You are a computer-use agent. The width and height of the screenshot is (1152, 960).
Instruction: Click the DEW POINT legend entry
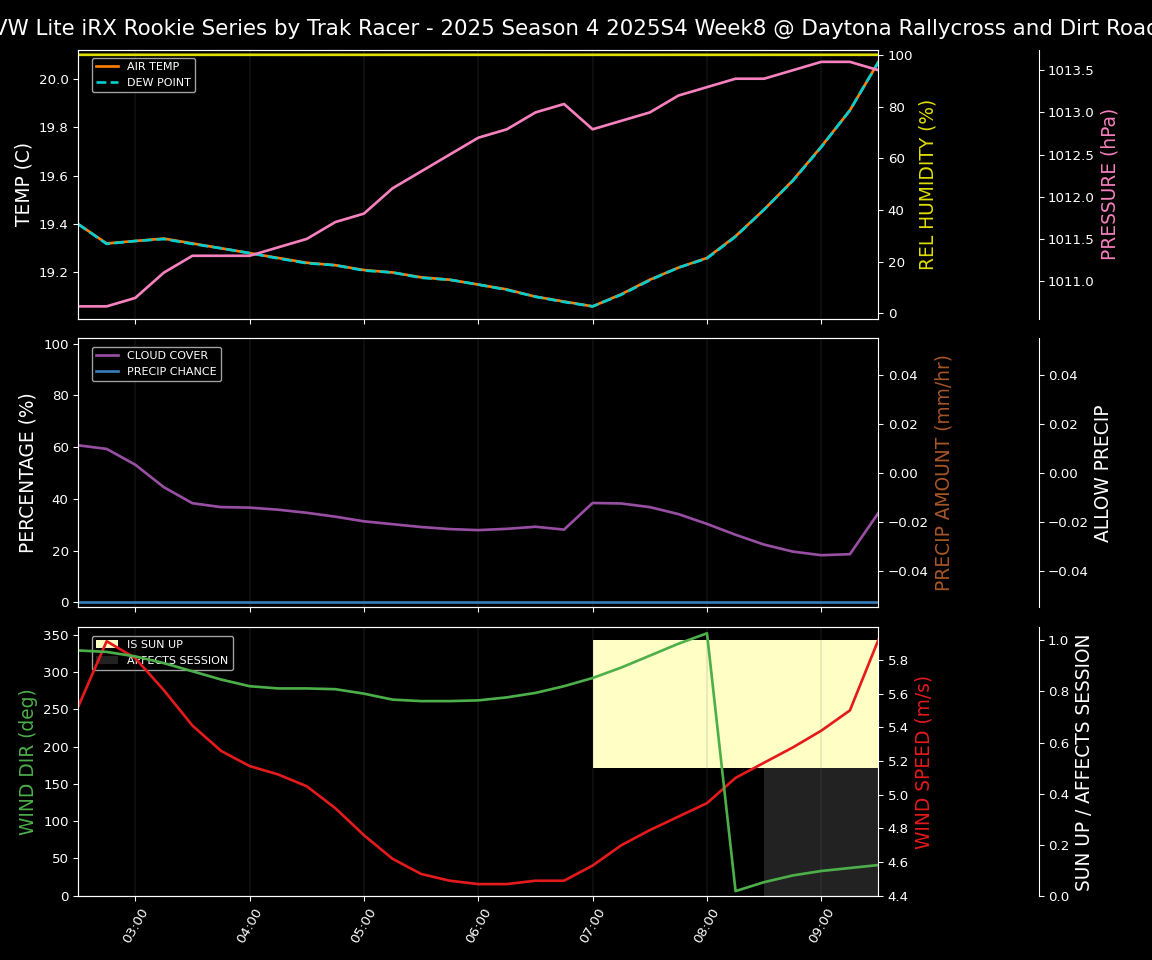coord(158,83)
